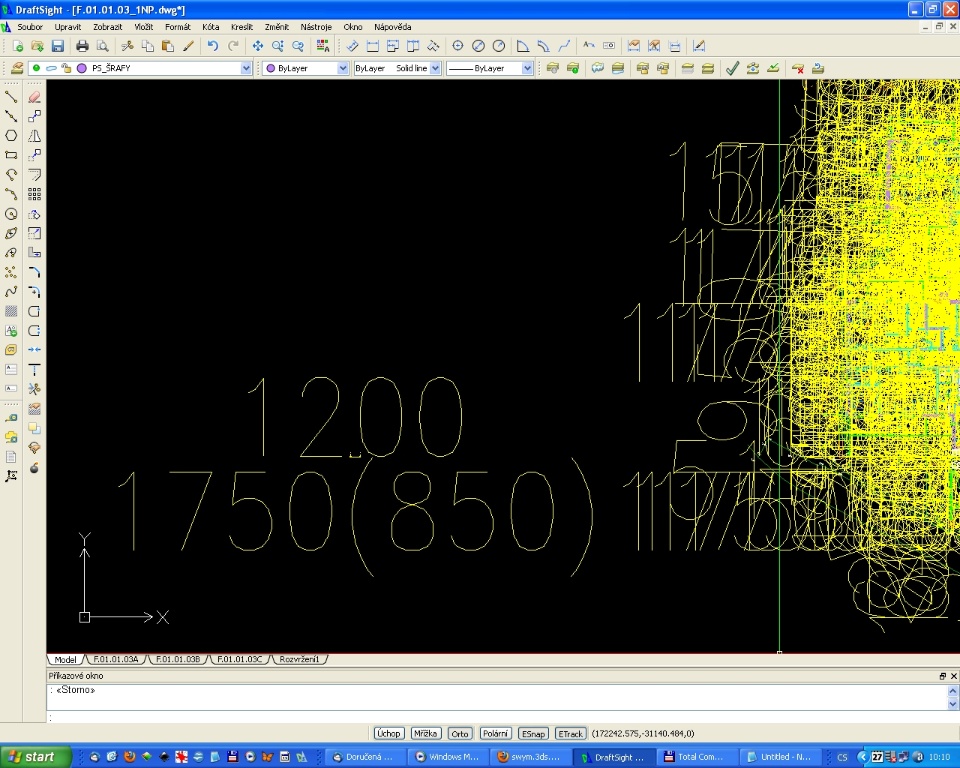The image size is (960, 768).
Task: Switch to the F.01.01.03B sheet tab
Action: pyautogui.click(x=178, y=660)
